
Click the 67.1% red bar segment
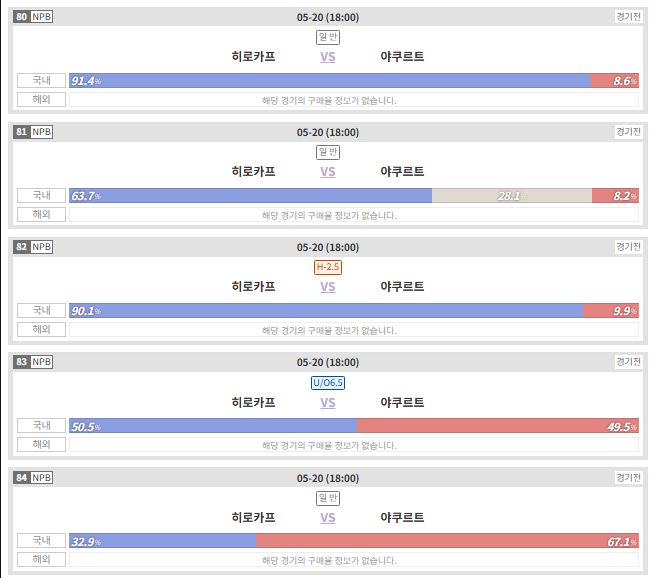click(x=447, y=541)
